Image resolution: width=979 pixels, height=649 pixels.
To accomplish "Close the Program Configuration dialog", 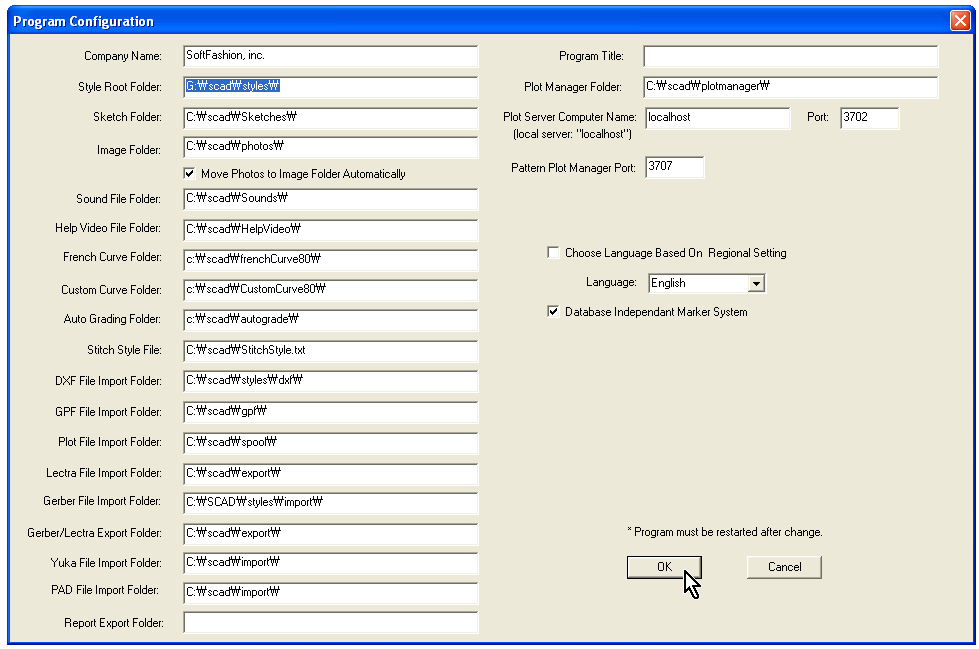I will (x=960, y=21).
